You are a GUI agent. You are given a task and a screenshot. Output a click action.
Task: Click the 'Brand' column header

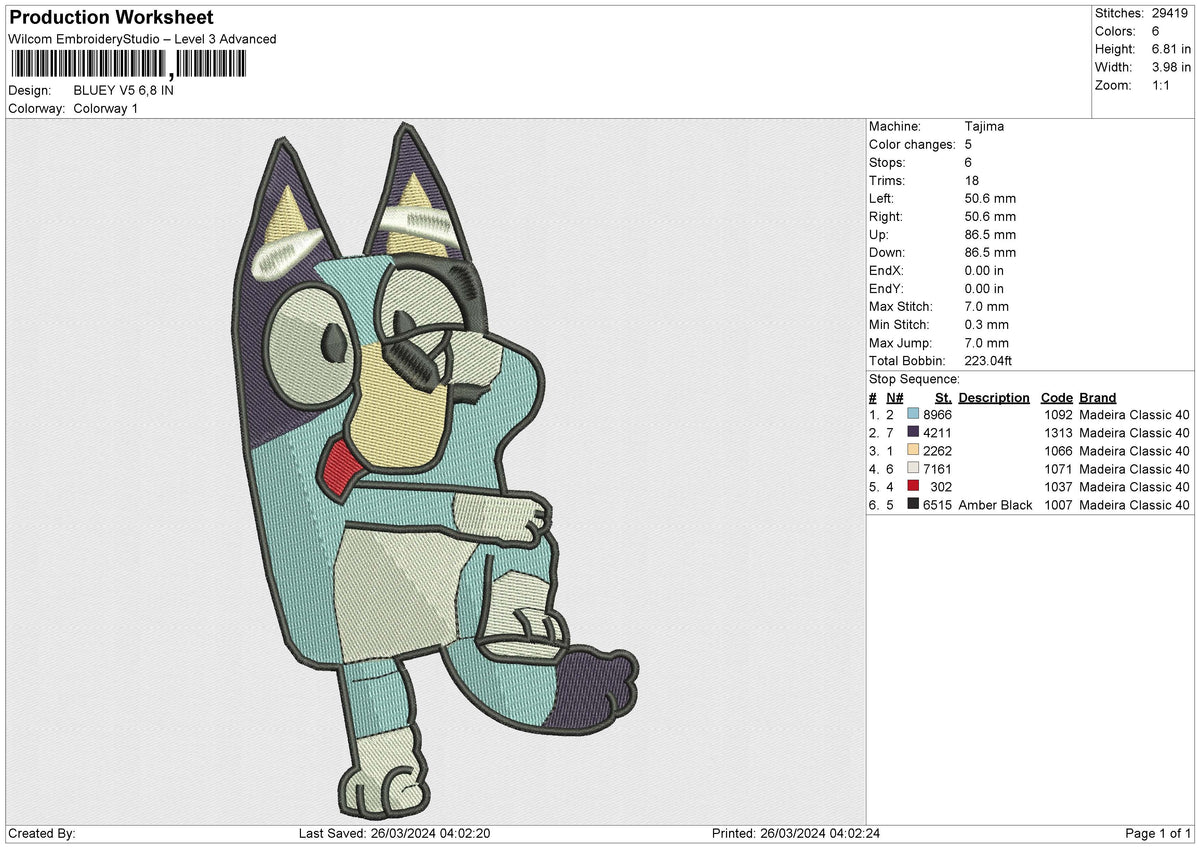[x=1098, y=397]
